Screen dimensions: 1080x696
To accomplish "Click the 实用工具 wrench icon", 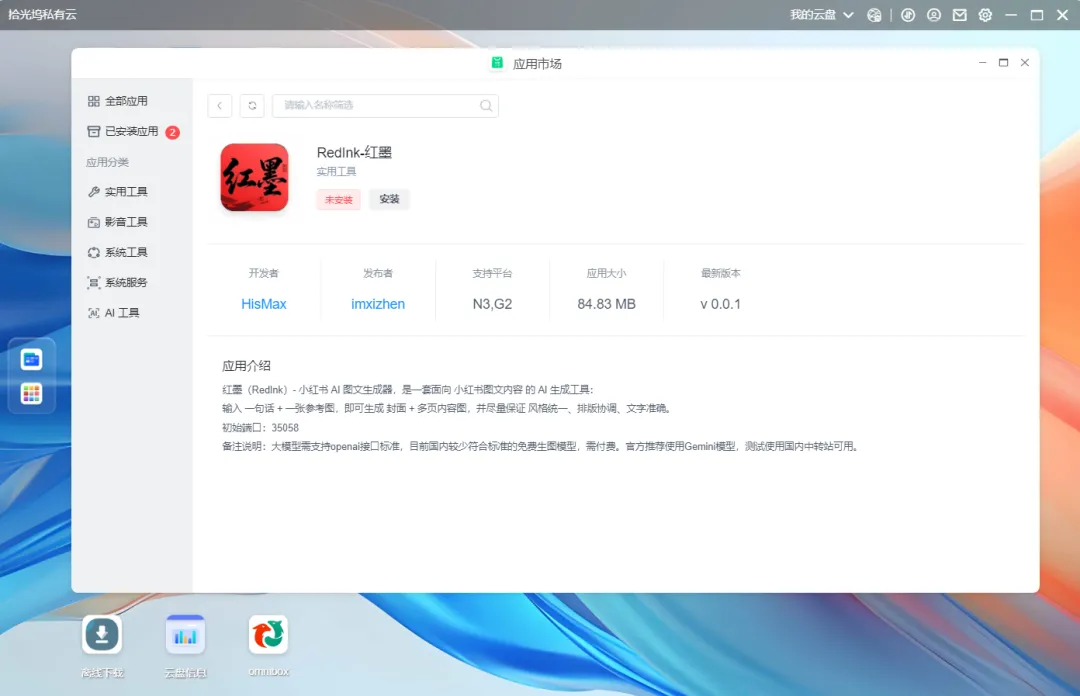I will tap(94, 192).
